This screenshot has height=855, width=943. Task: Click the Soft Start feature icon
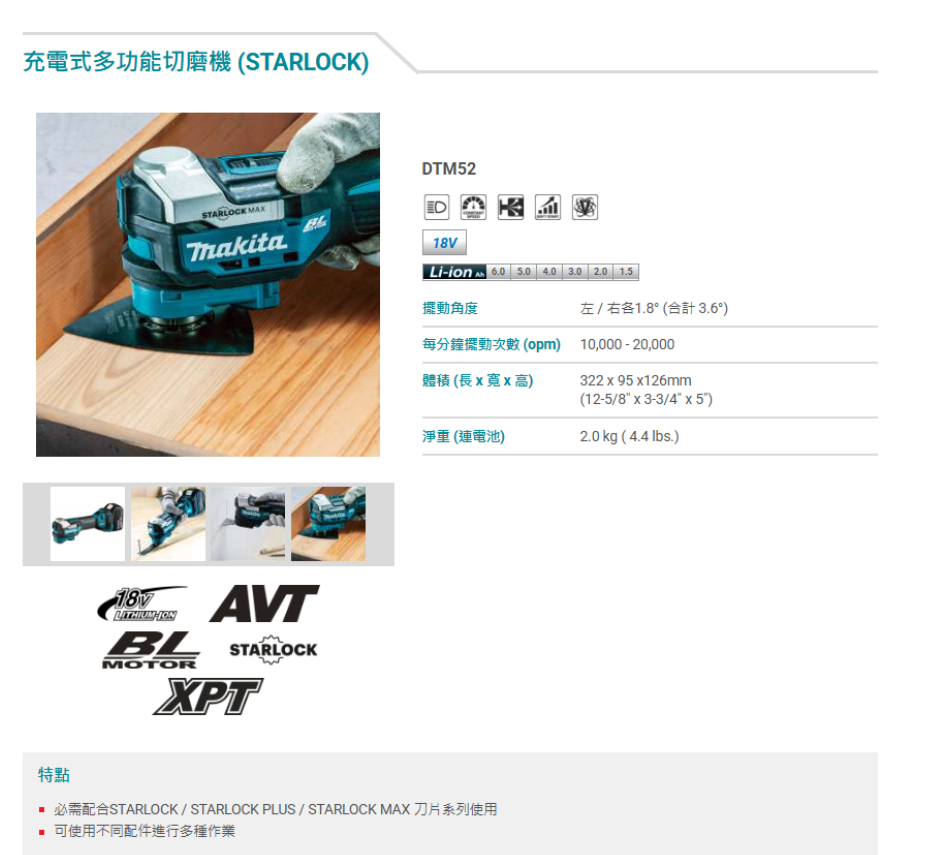(548, 207)
